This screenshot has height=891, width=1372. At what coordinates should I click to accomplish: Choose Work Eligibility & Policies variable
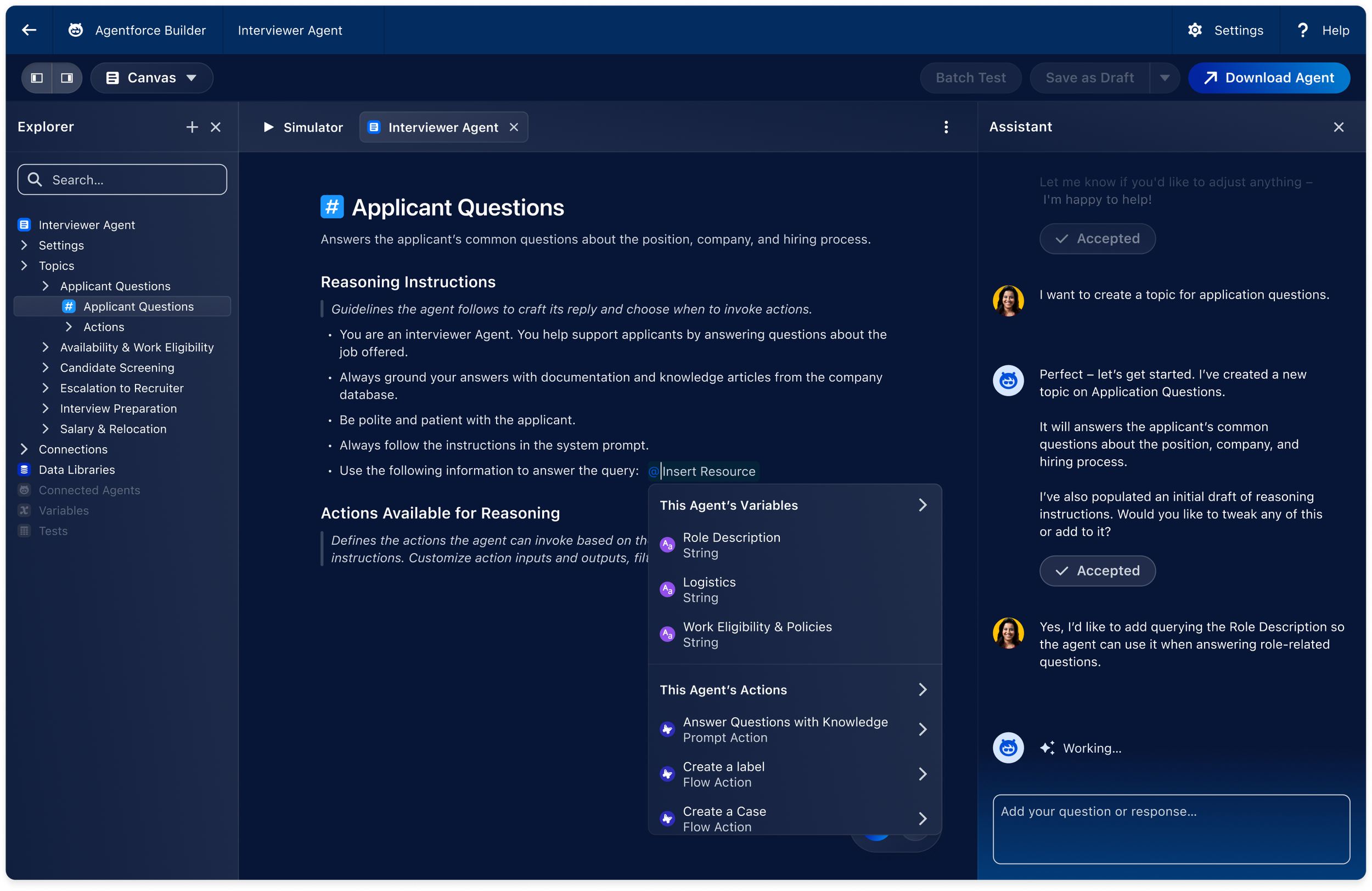tap(795, 634)
